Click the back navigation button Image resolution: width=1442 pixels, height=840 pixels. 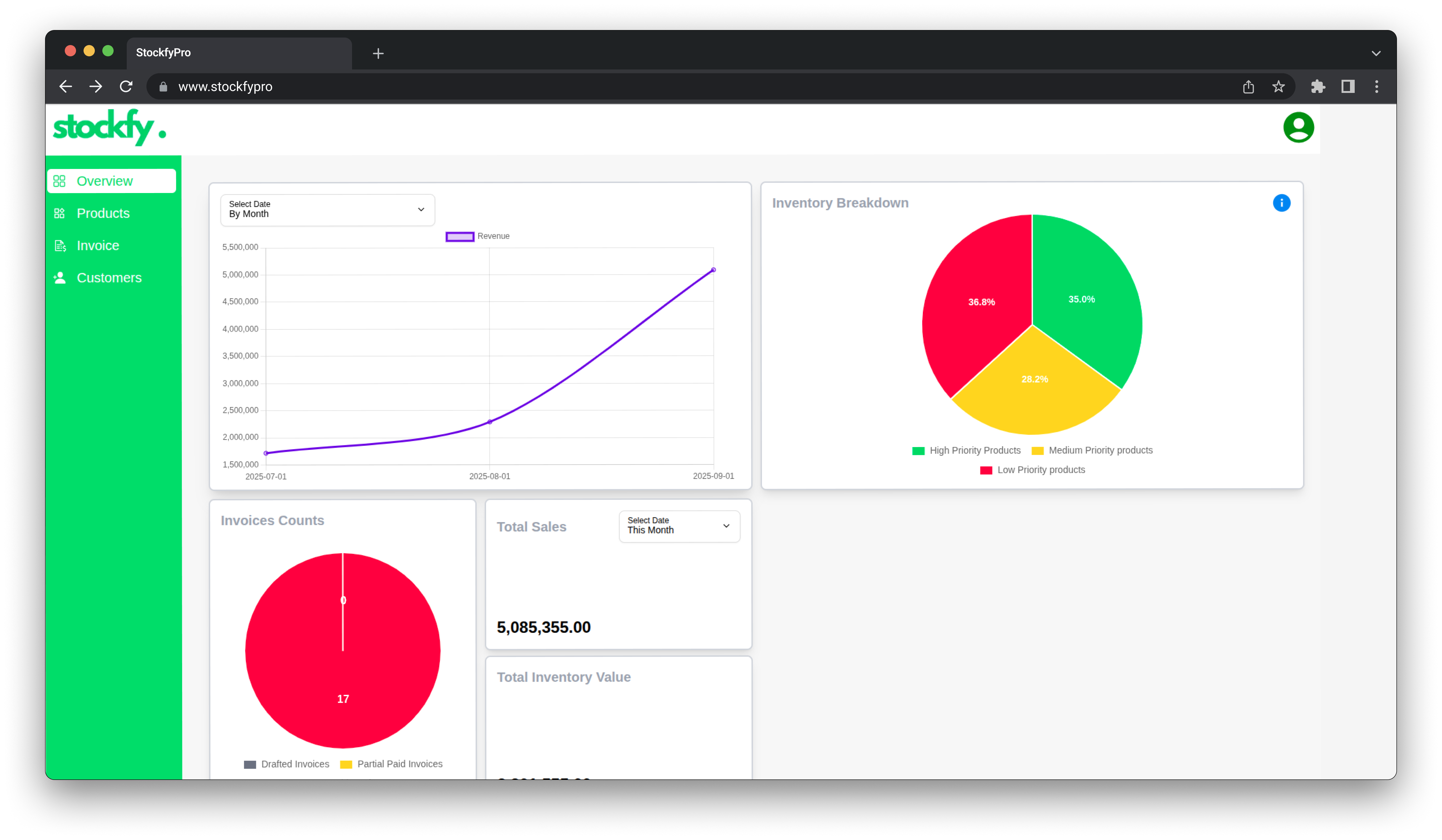pos(65,86)
